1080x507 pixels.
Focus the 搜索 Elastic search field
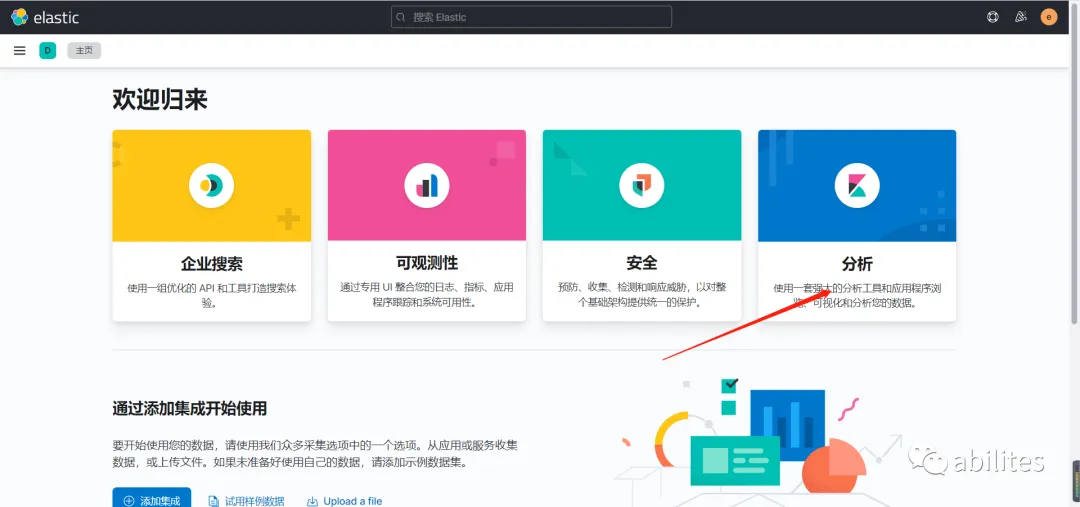click(x=531, y=17)
